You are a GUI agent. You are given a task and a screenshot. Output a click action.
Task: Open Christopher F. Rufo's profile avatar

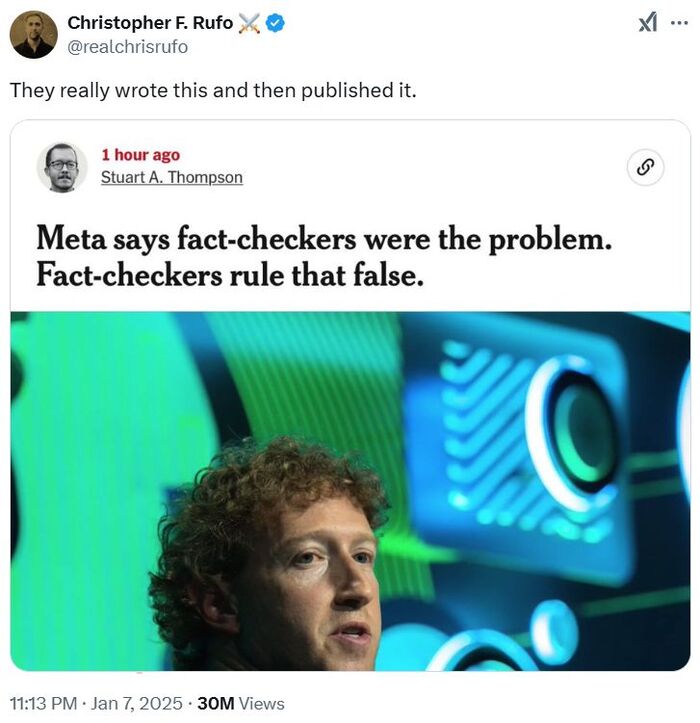point(33,34)
